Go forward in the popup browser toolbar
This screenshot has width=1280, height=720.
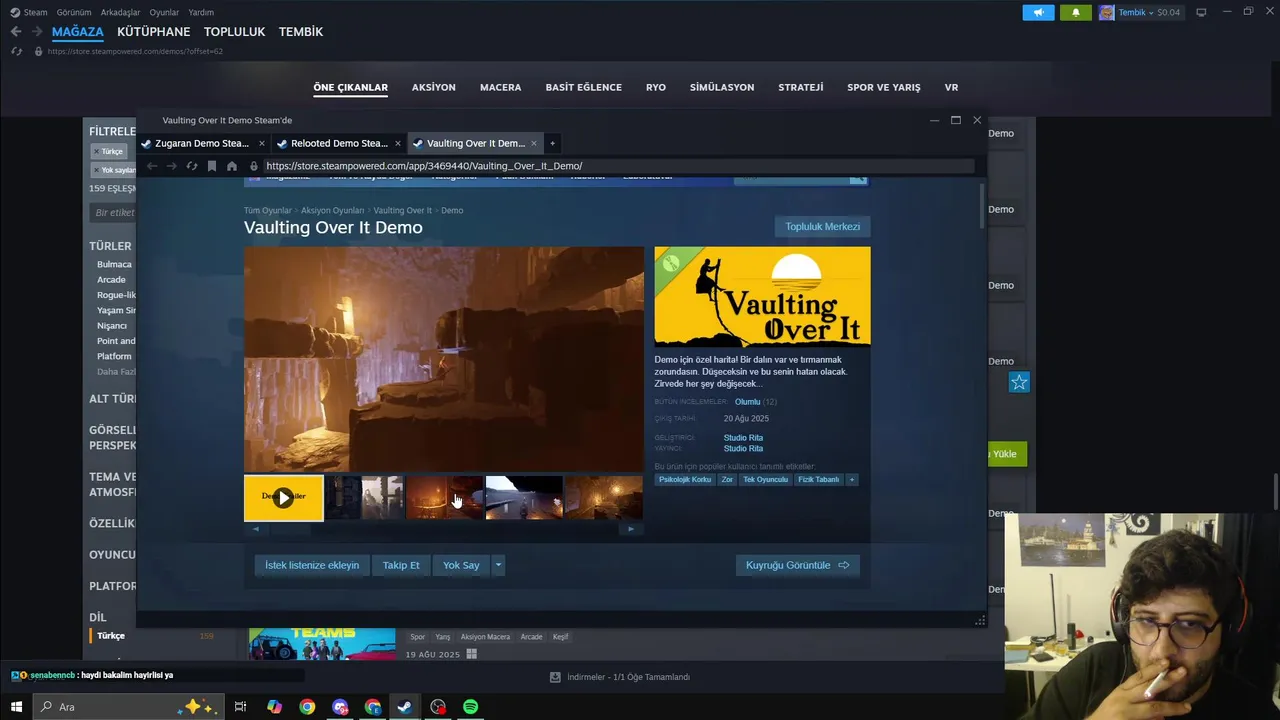pyautogui.click(x=171, y=166)
